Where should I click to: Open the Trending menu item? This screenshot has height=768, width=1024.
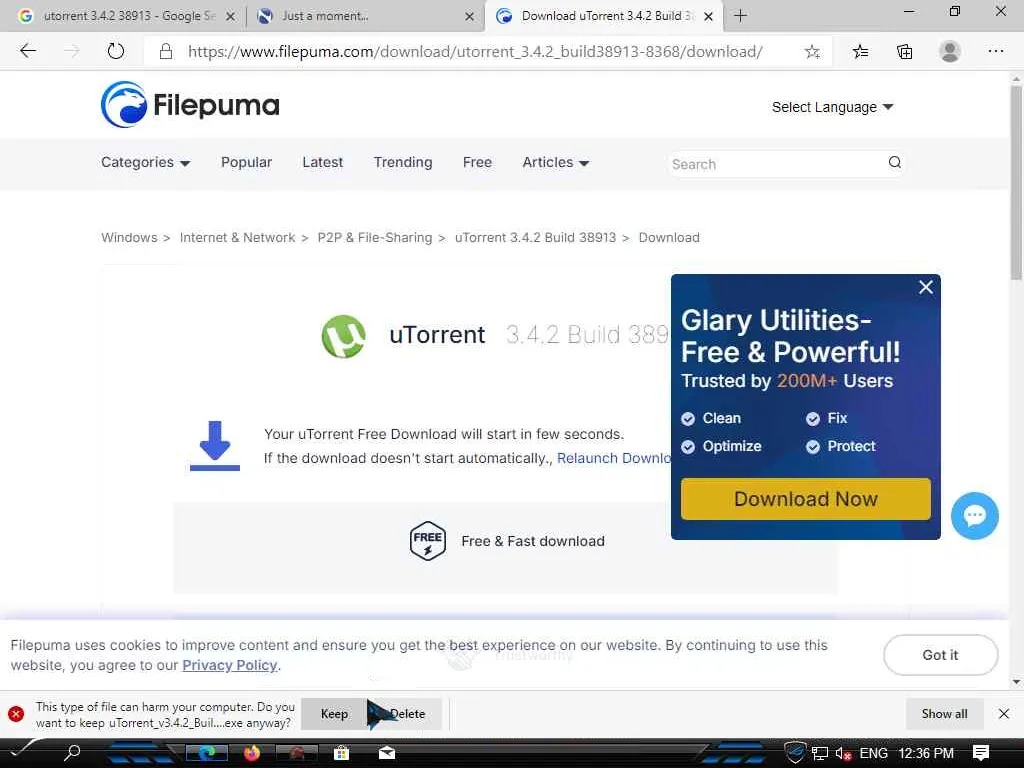point(403,163)
